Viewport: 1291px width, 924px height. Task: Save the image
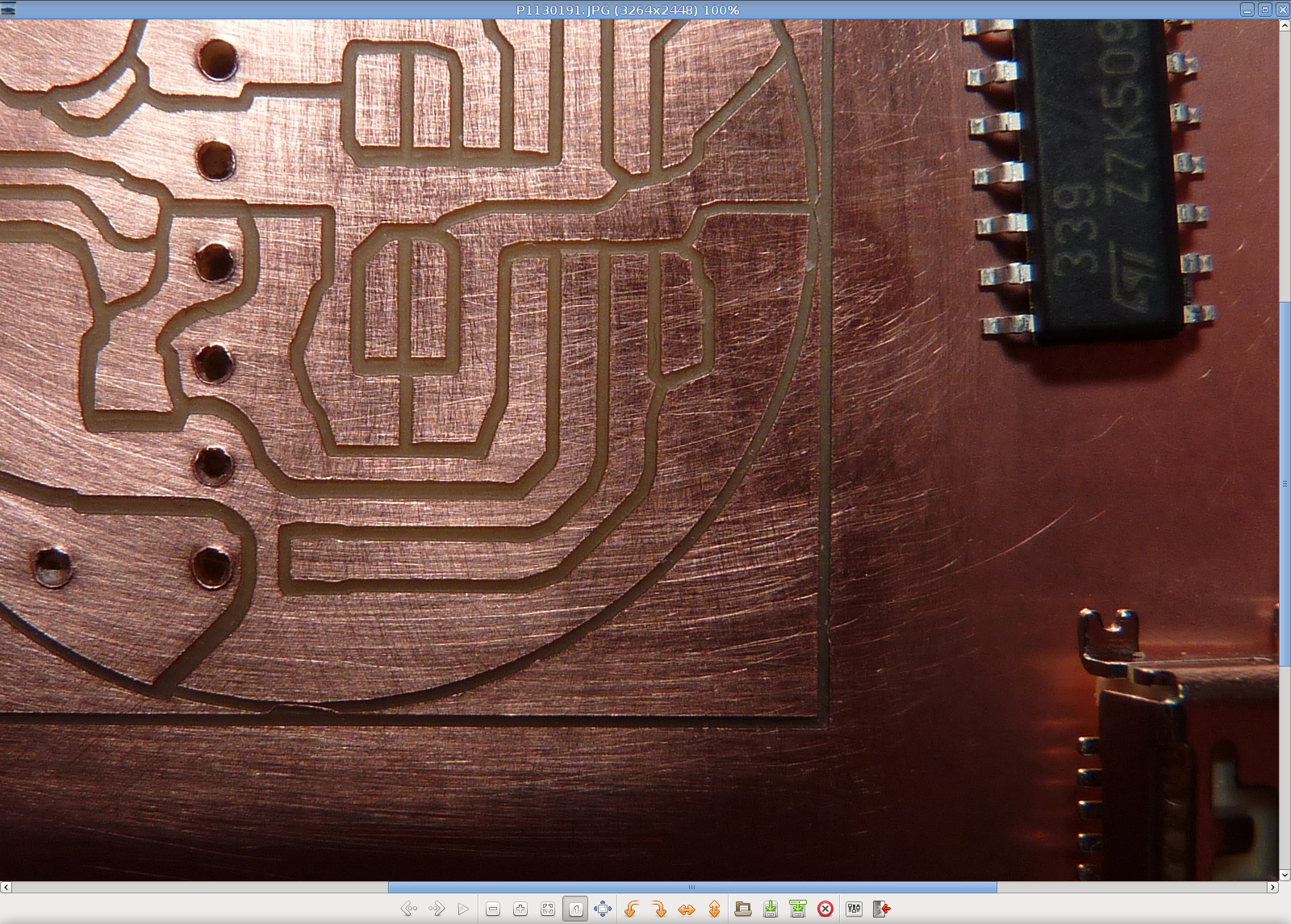pos(771,909)
